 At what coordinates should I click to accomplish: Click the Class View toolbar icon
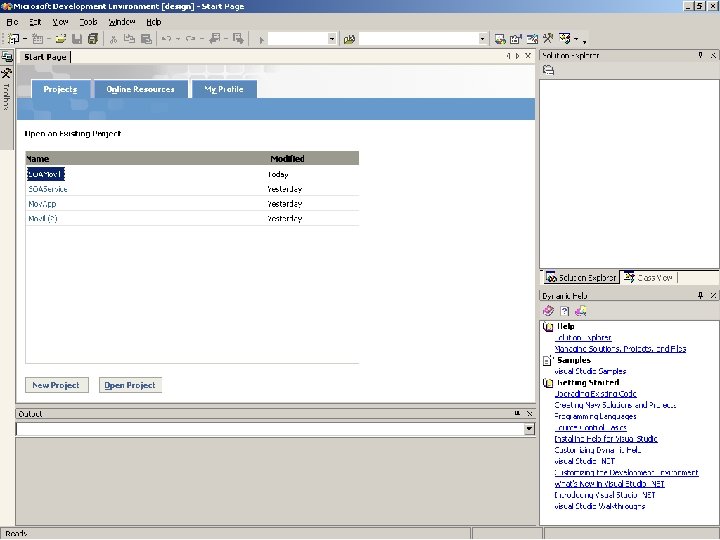[565, 39]
